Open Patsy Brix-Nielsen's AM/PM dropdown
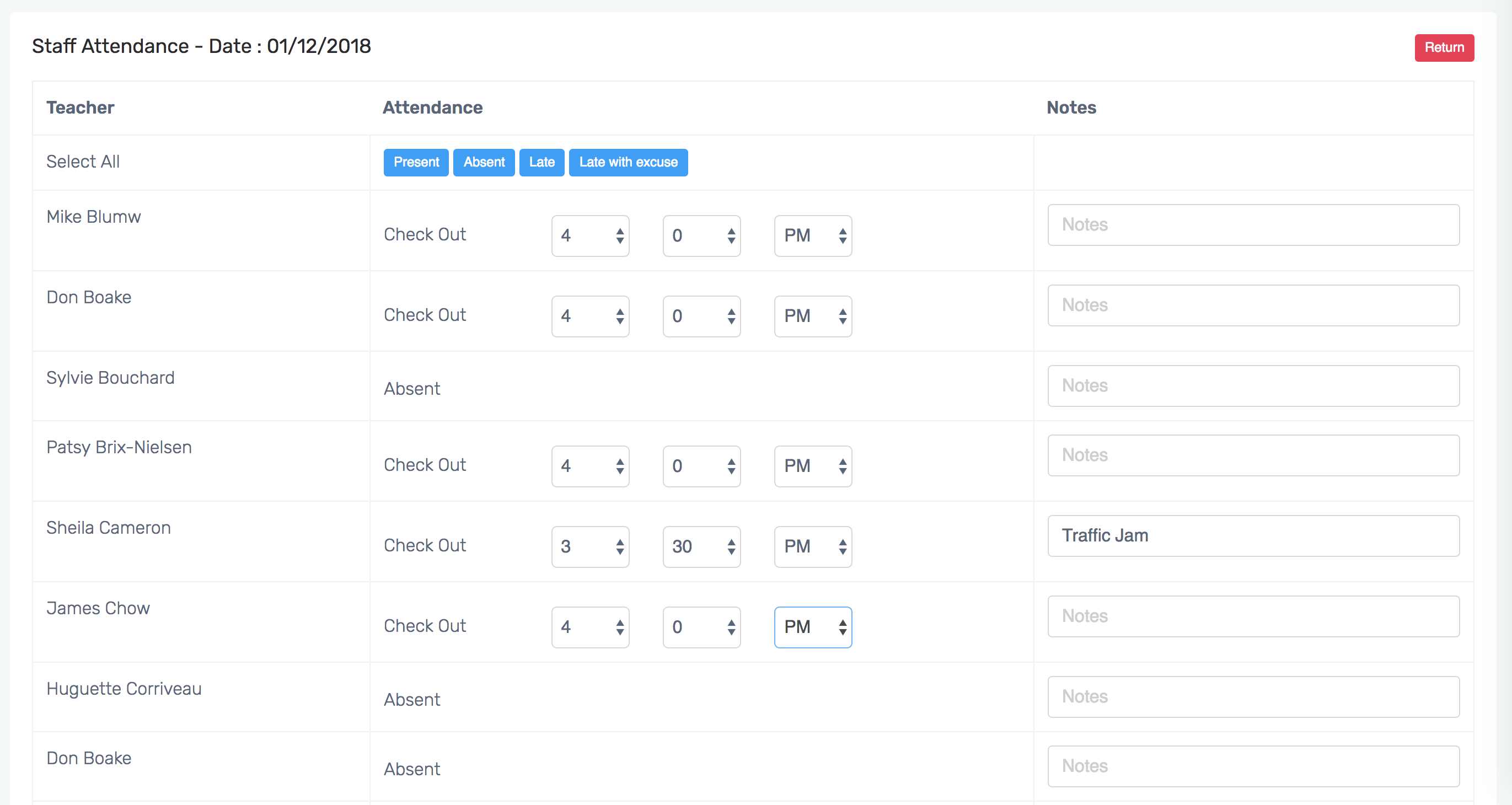1512x805 pixels. tap(812, 466)
